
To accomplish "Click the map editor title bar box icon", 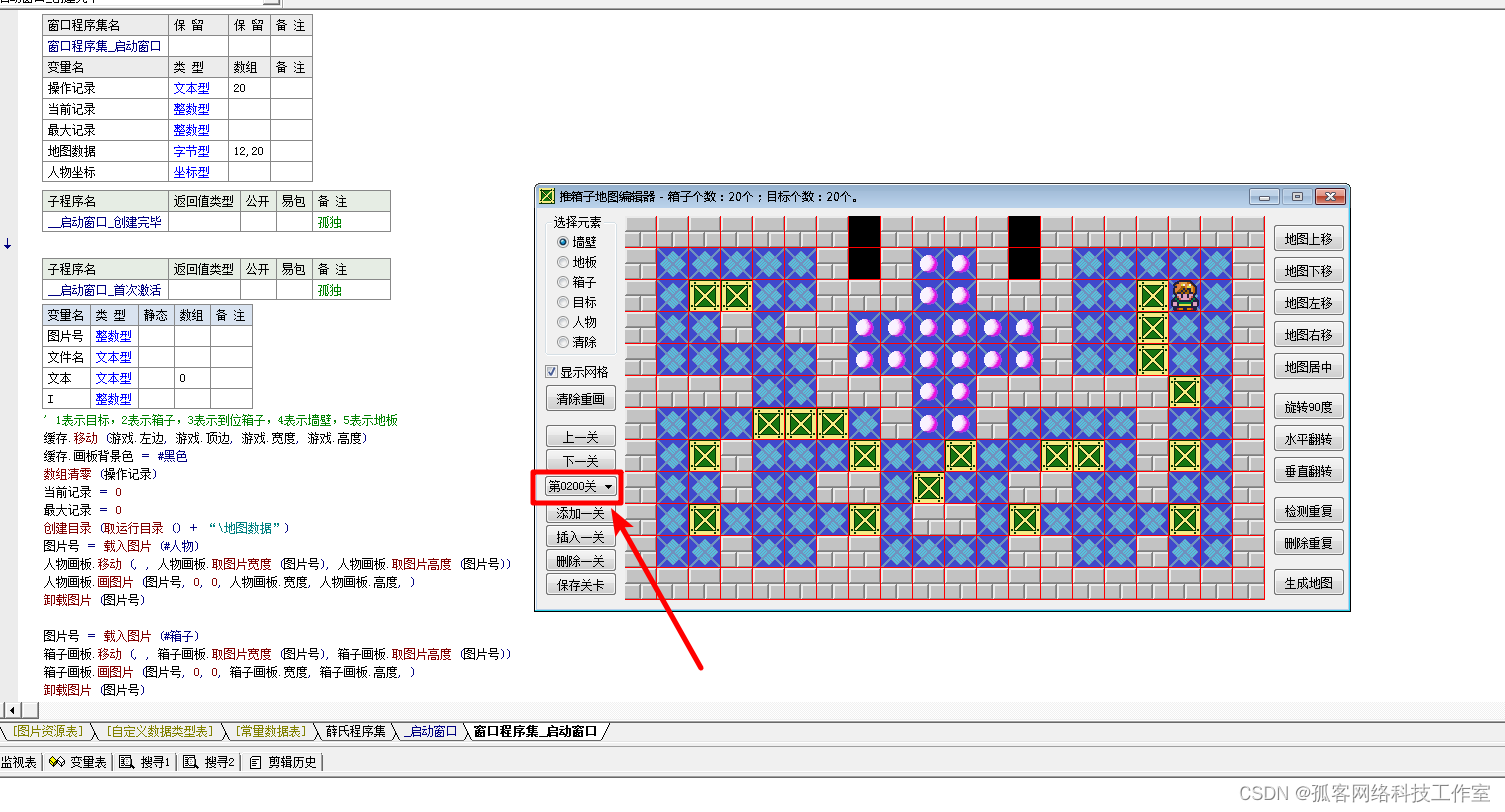I will pyautogui.click(x=547, y=197).
